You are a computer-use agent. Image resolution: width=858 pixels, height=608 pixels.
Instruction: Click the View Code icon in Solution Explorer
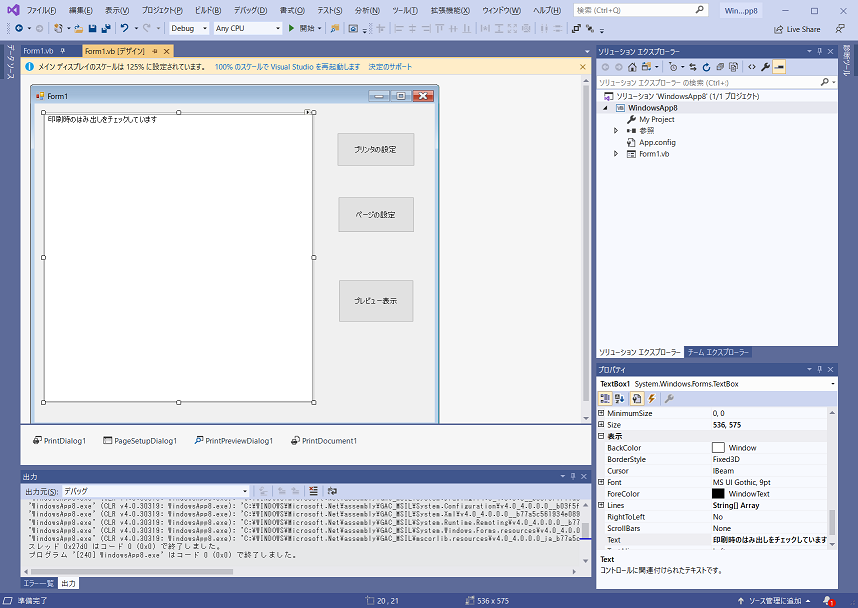coord(752,67)
